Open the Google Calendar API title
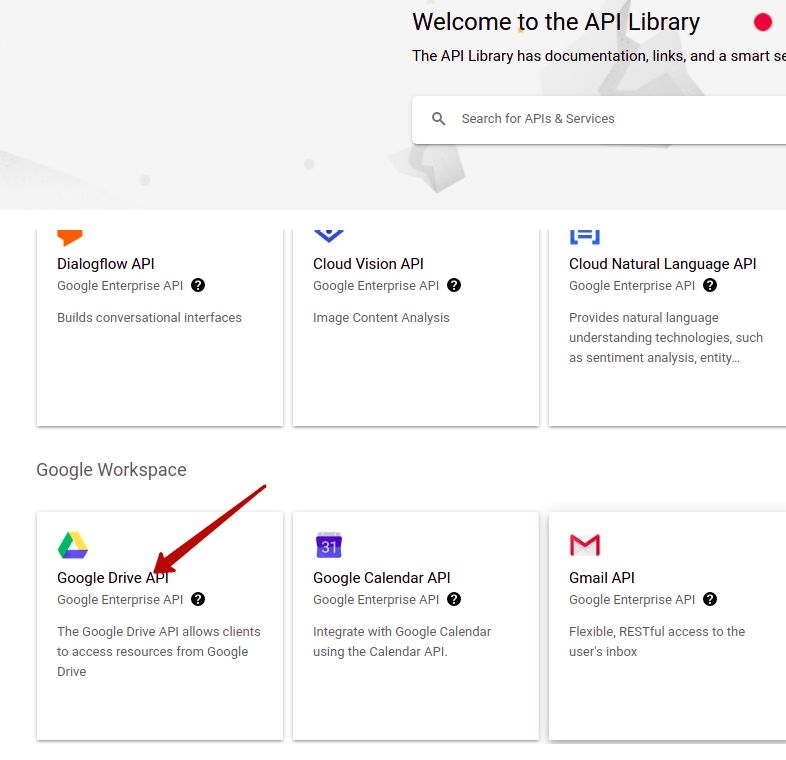The height and width of the screenshot is (760, 786). coord(381,578)
